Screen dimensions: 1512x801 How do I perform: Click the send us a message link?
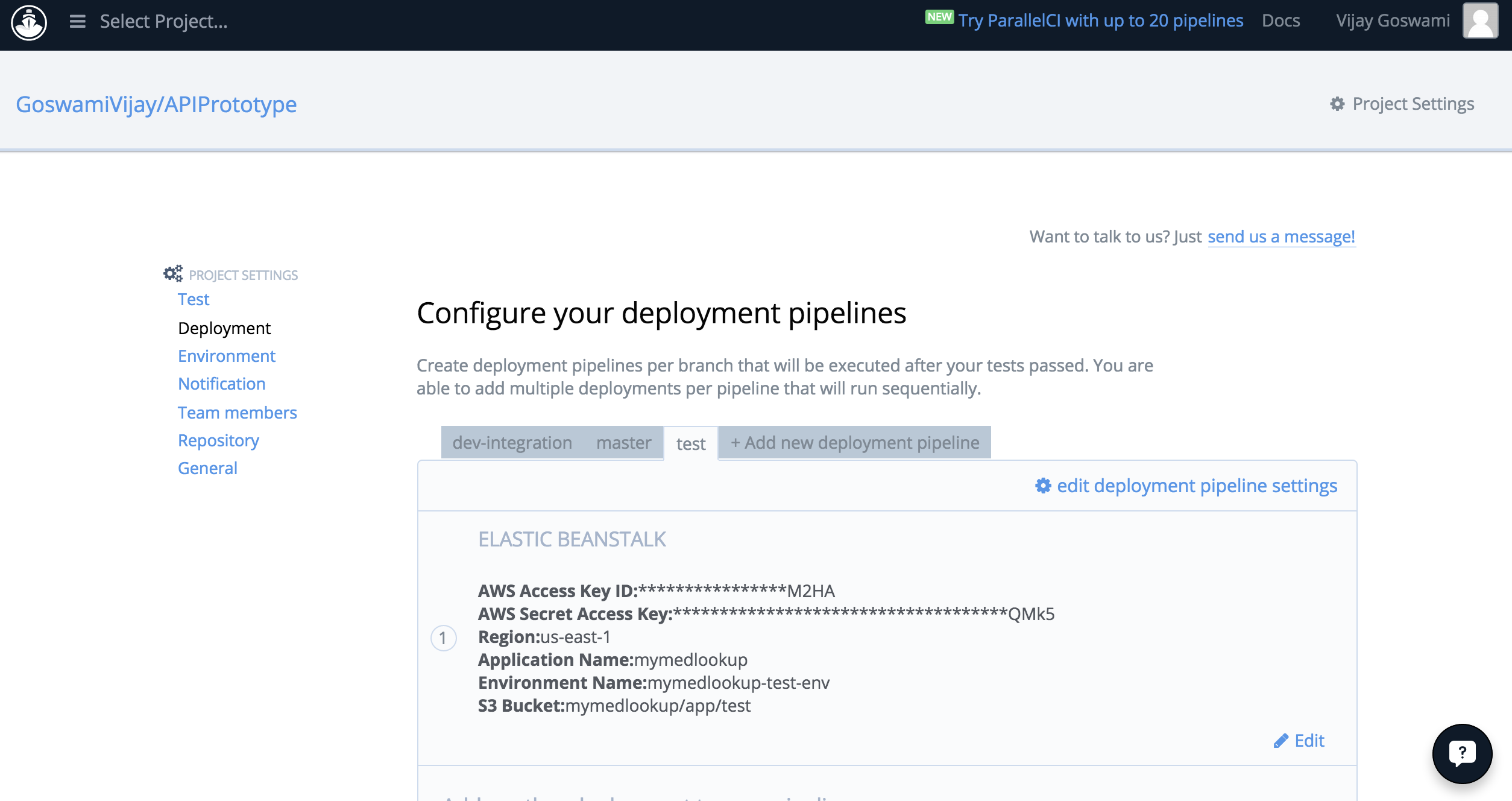1281,236
